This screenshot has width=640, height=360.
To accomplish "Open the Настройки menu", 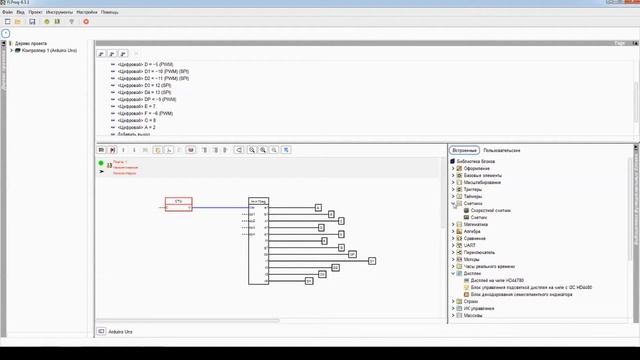I will (x=87, y=12).
